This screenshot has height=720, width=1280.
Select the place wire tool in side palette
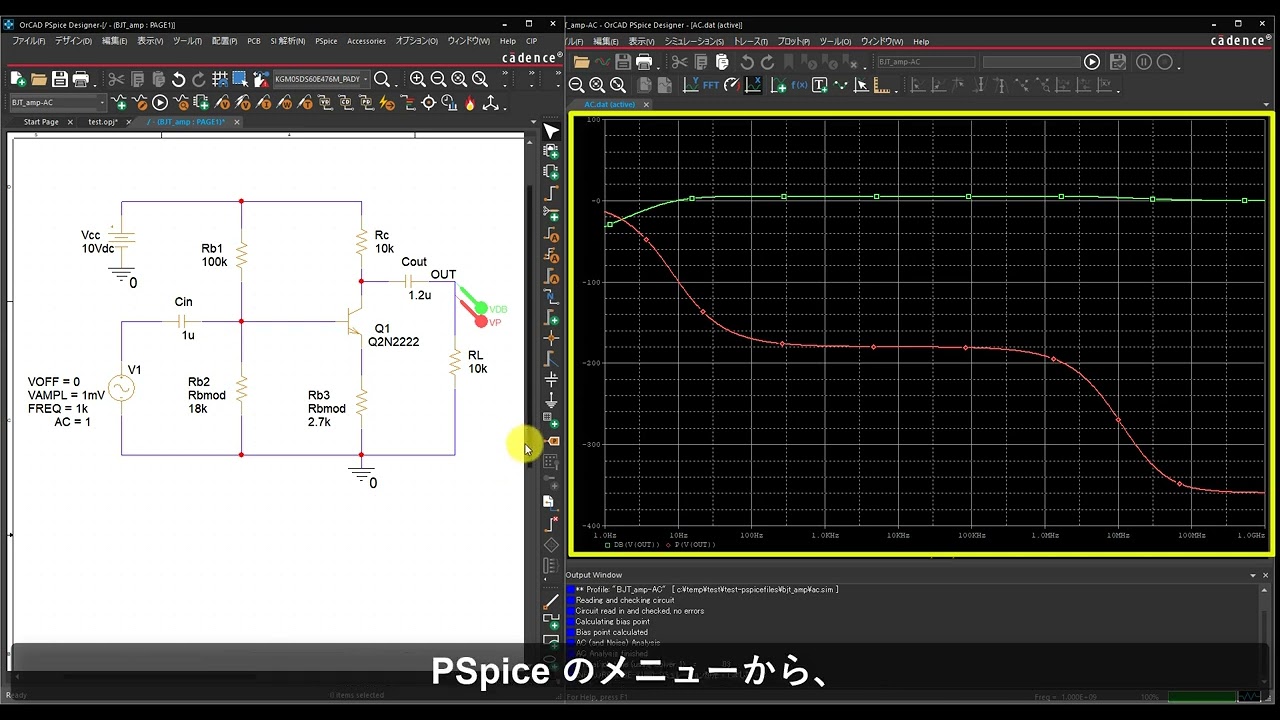(551, 191)
